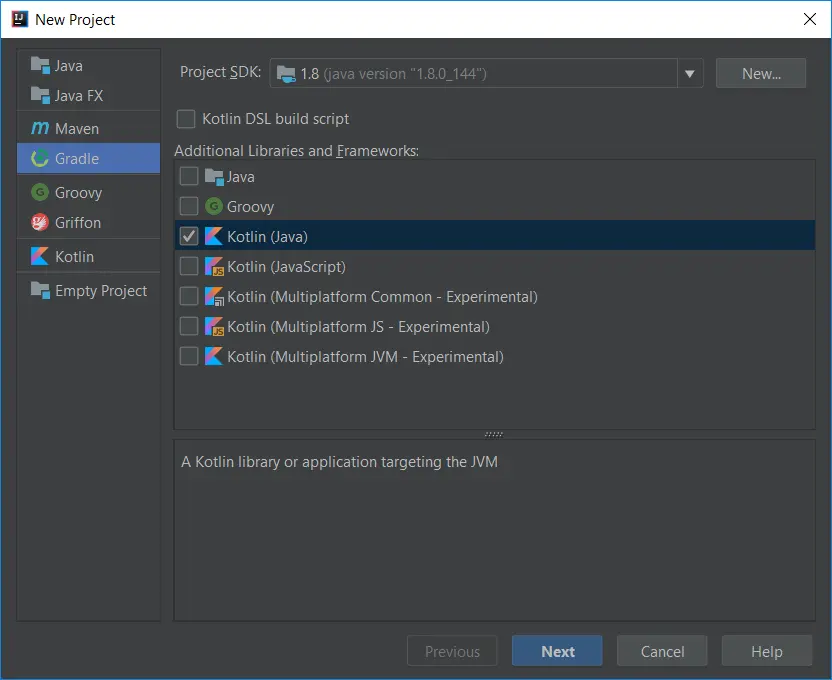
Task: Click 'A Kotlin library or application' description text
Action: (x=340, y=462)
